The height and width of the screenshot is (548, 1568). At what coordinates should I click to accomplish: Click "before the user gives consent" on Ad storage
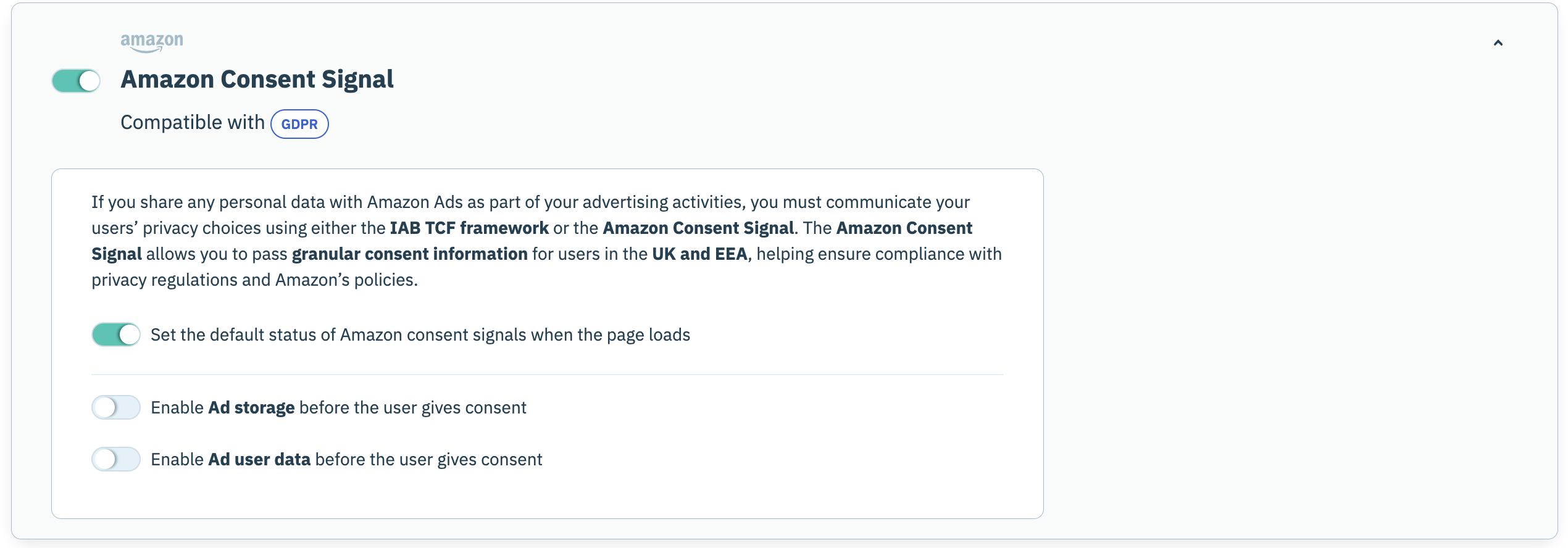(412, 408)
